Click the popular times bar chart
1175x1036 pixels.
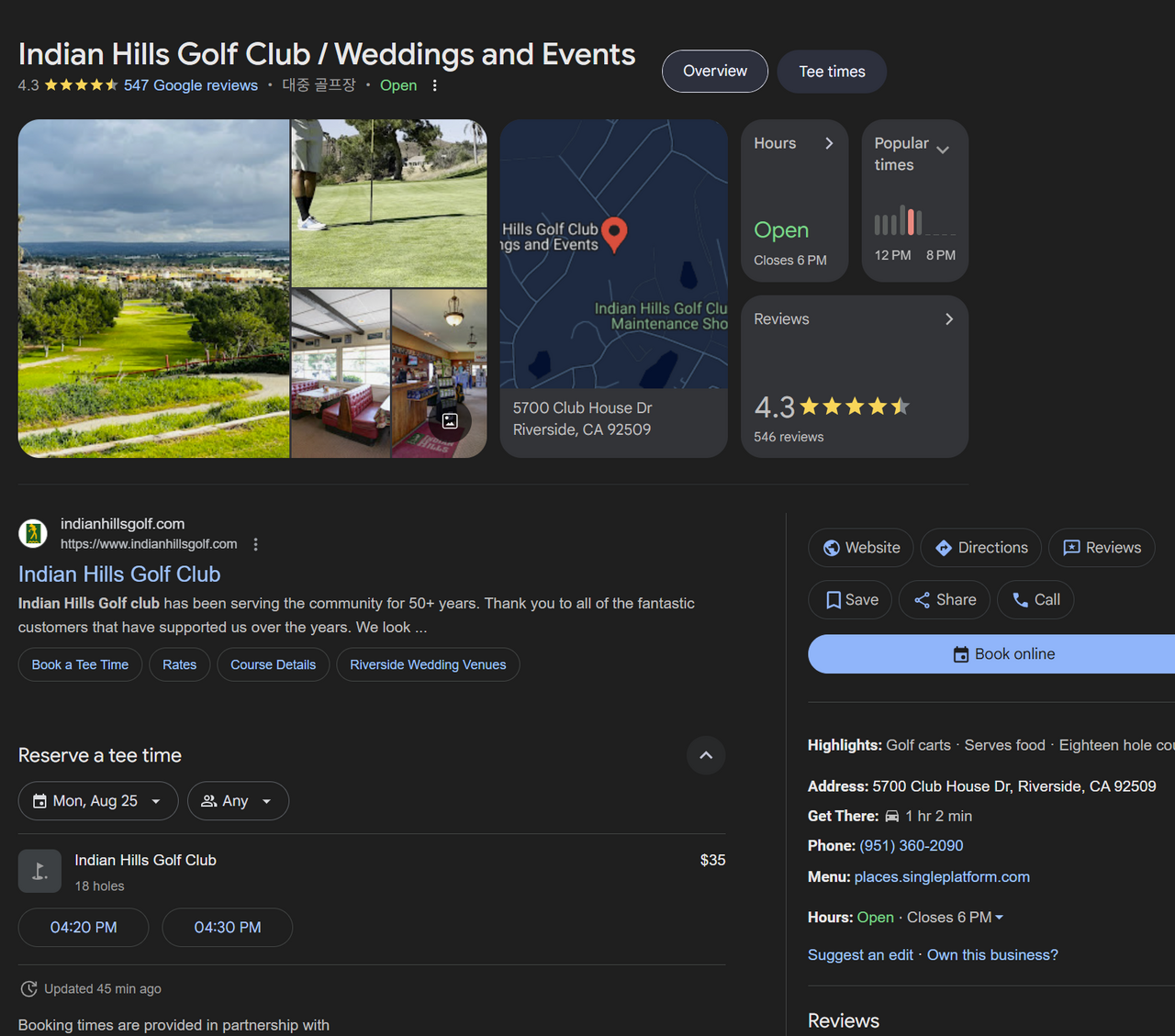pyautogui.click(x=914, y=220)
